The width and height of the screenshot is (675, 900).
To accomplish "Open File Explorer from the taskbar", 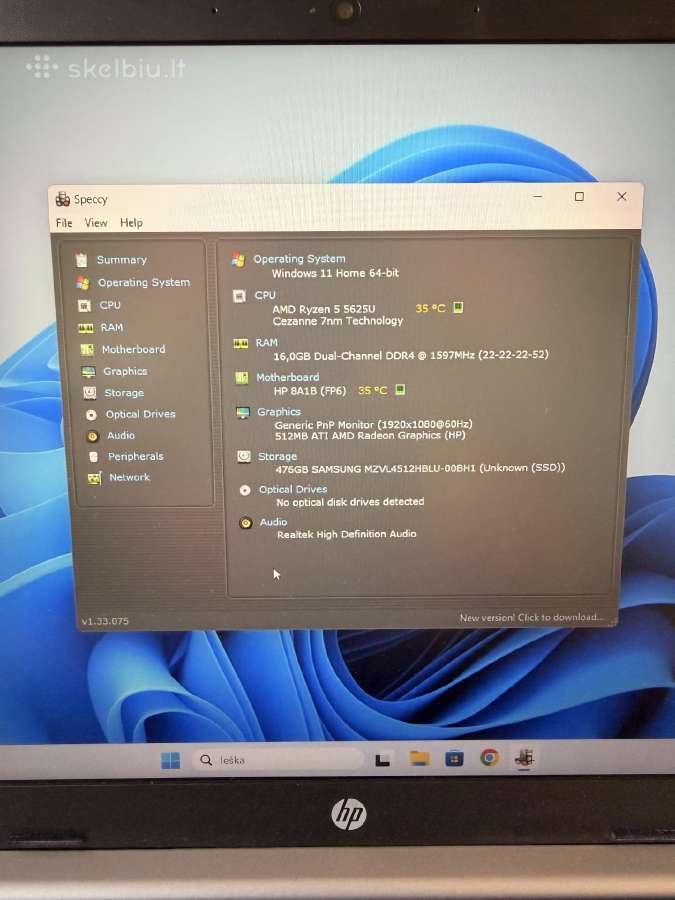I will pyautogui.click(x=420, y=759).
